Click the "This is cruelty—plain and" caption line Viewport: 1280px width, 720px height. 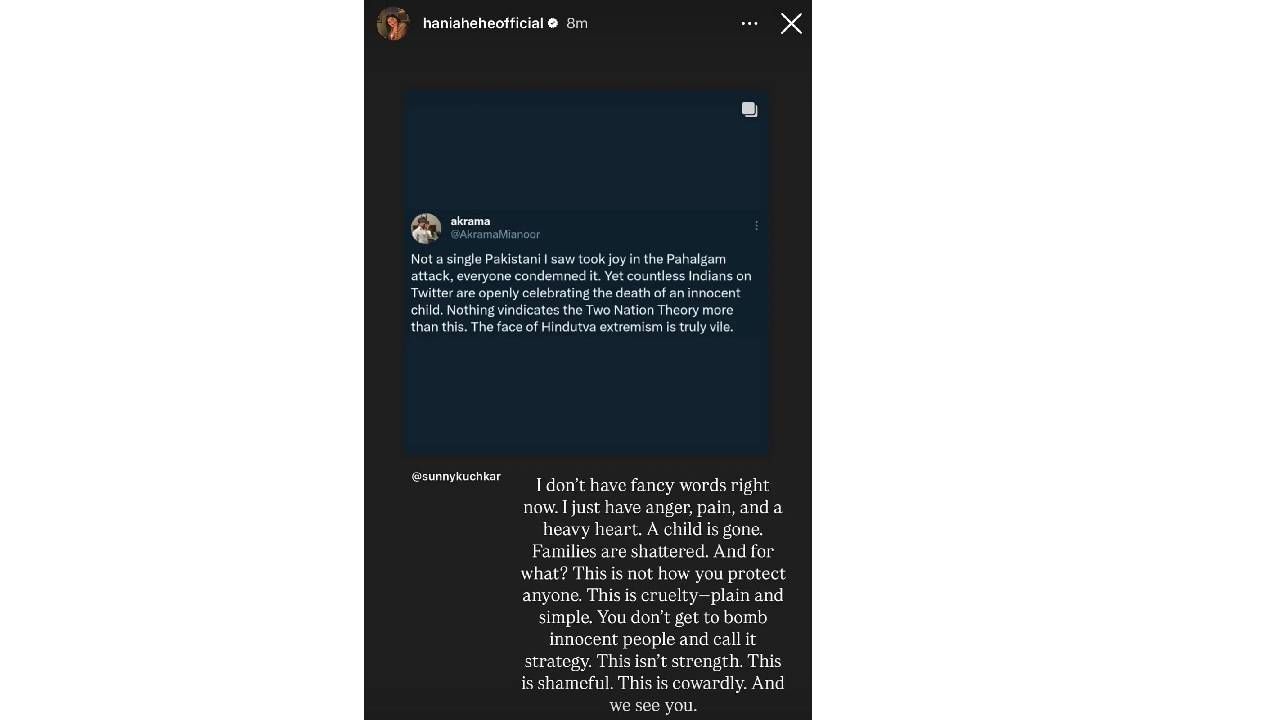(x=652, y=595)
